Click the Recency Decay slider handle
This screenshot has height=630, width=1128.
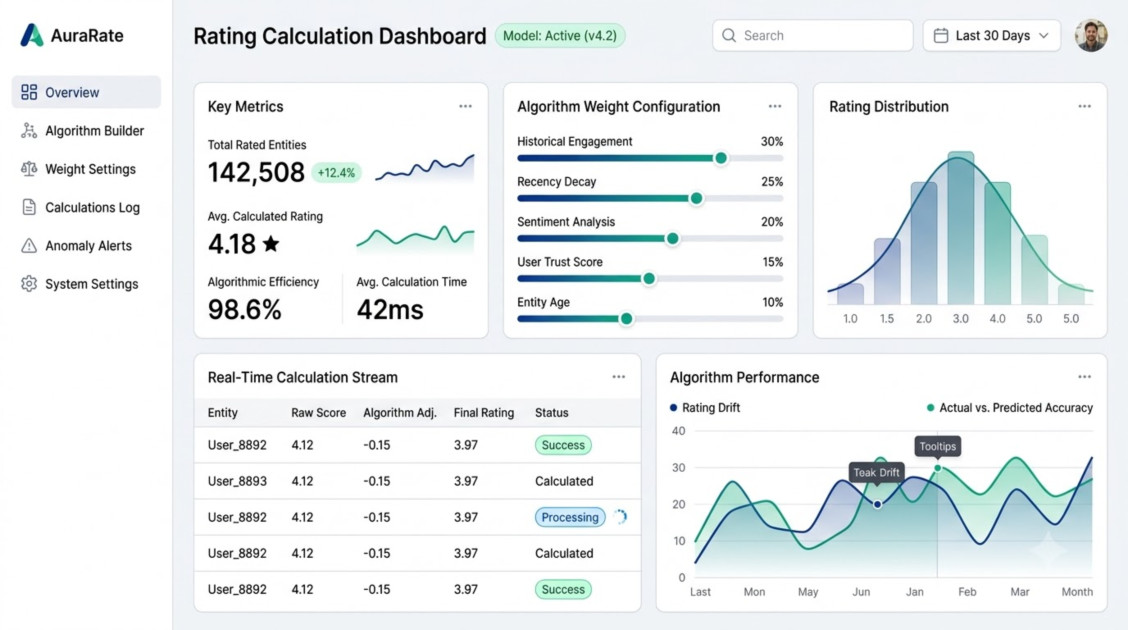click(x=696, y=198)
